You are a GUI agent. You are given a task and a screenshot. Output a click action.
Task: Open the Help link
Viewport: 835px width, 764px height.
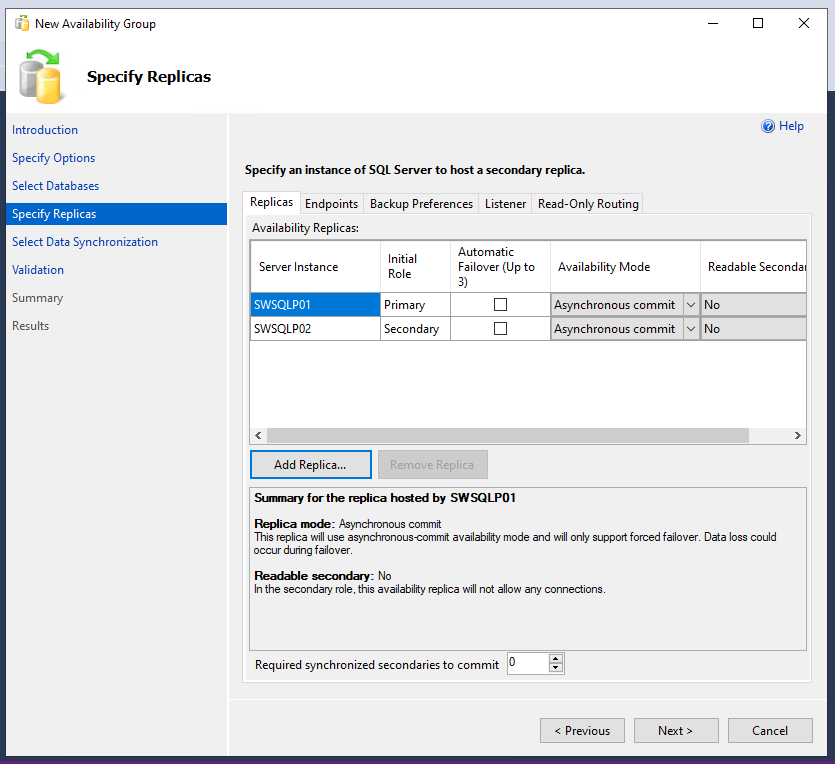(791, 126)
